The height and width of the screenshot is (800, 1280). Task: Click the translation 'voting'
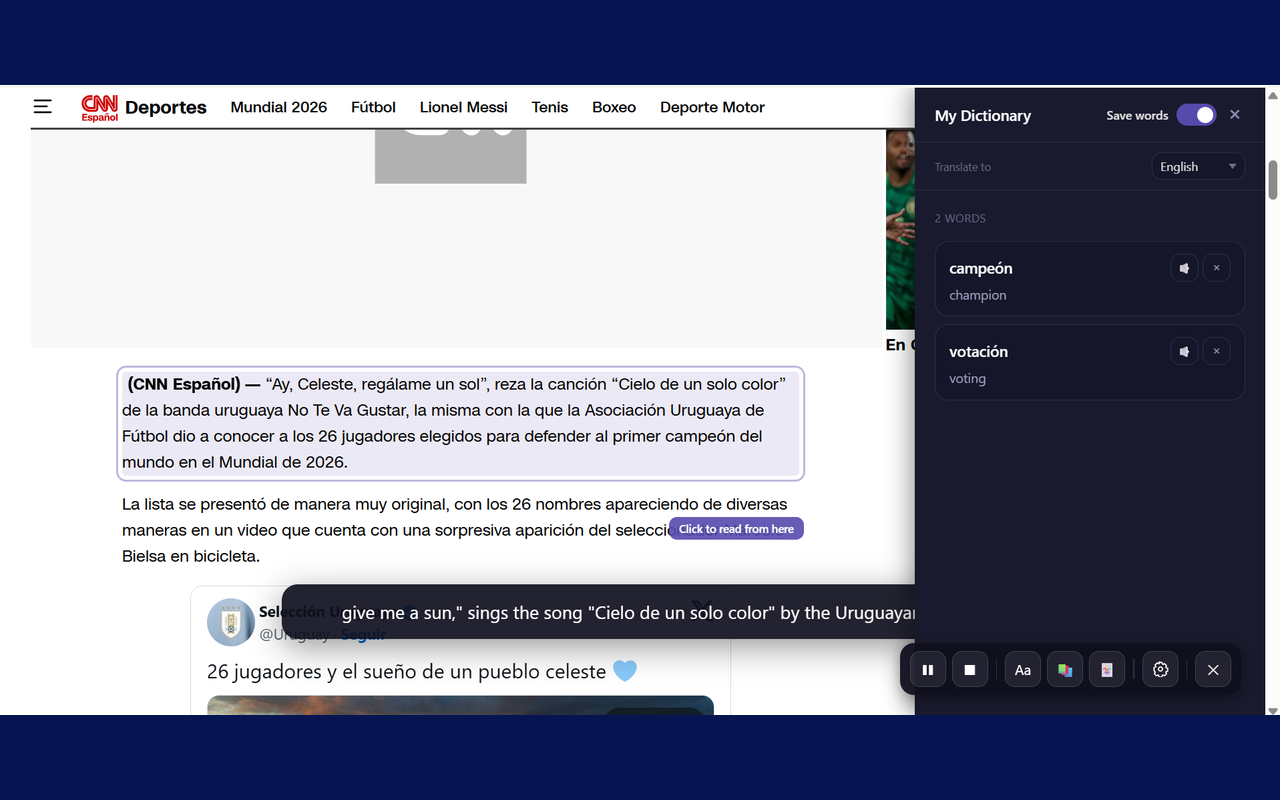point(968,378)
